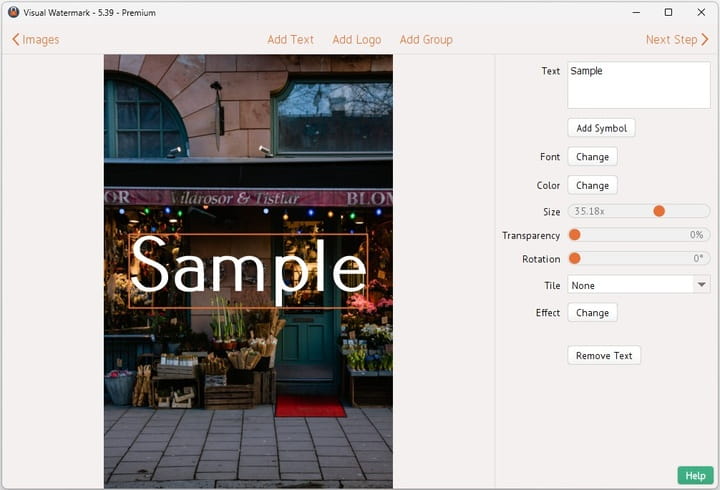Viewport: 720px width, 490px height.
Task: Click the Next Step right chevron arrow
Action: (x=704, y=40)
